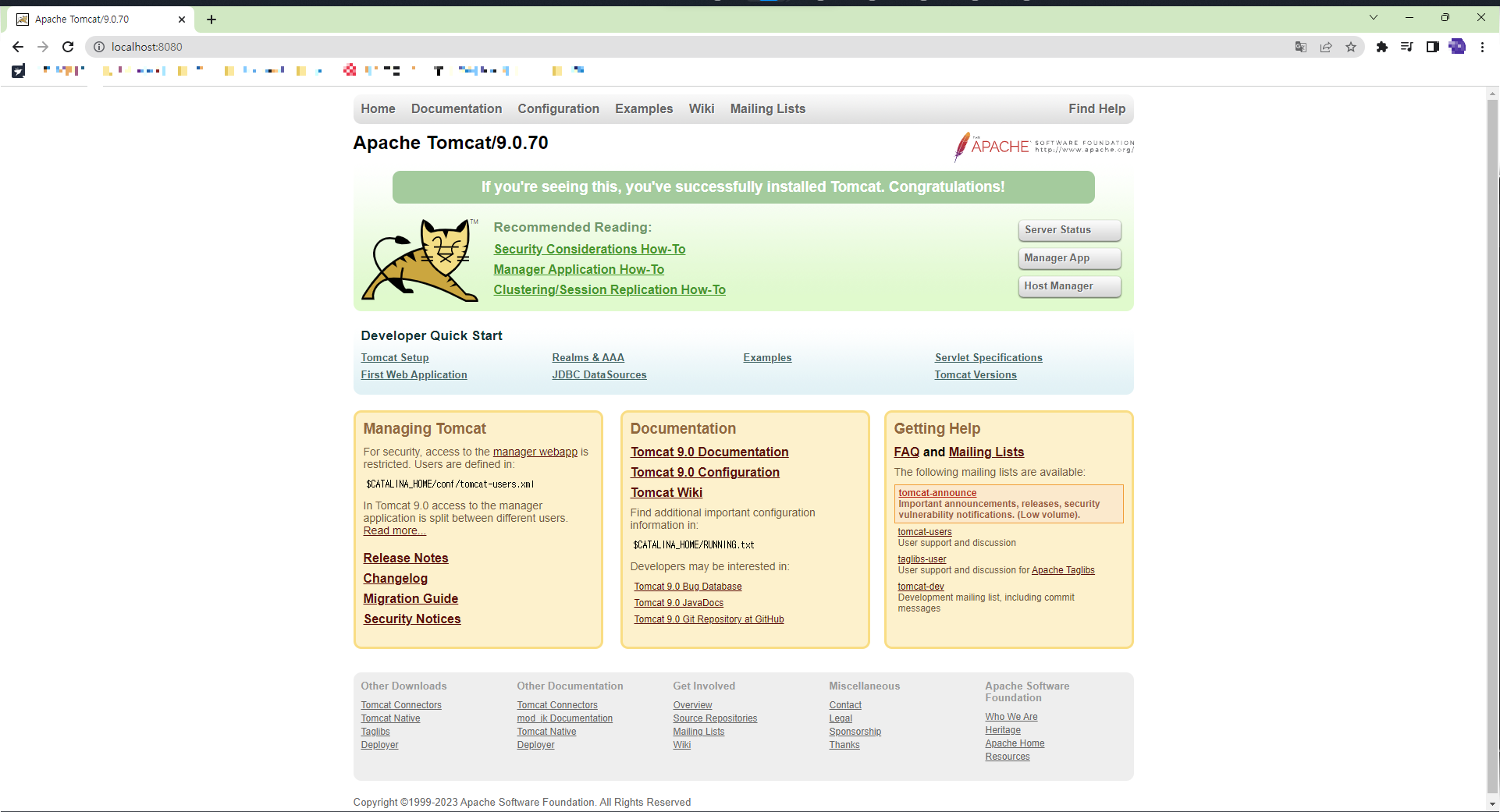Reload the localhost:8080 page
The image size is (1500, 812).
click(68, 47)
